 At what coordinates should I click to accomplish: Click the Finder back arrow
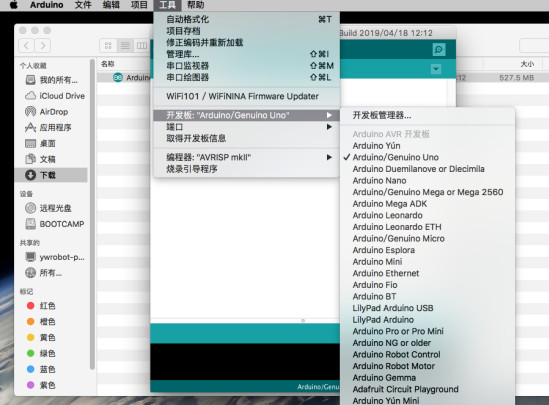point(26,46)
